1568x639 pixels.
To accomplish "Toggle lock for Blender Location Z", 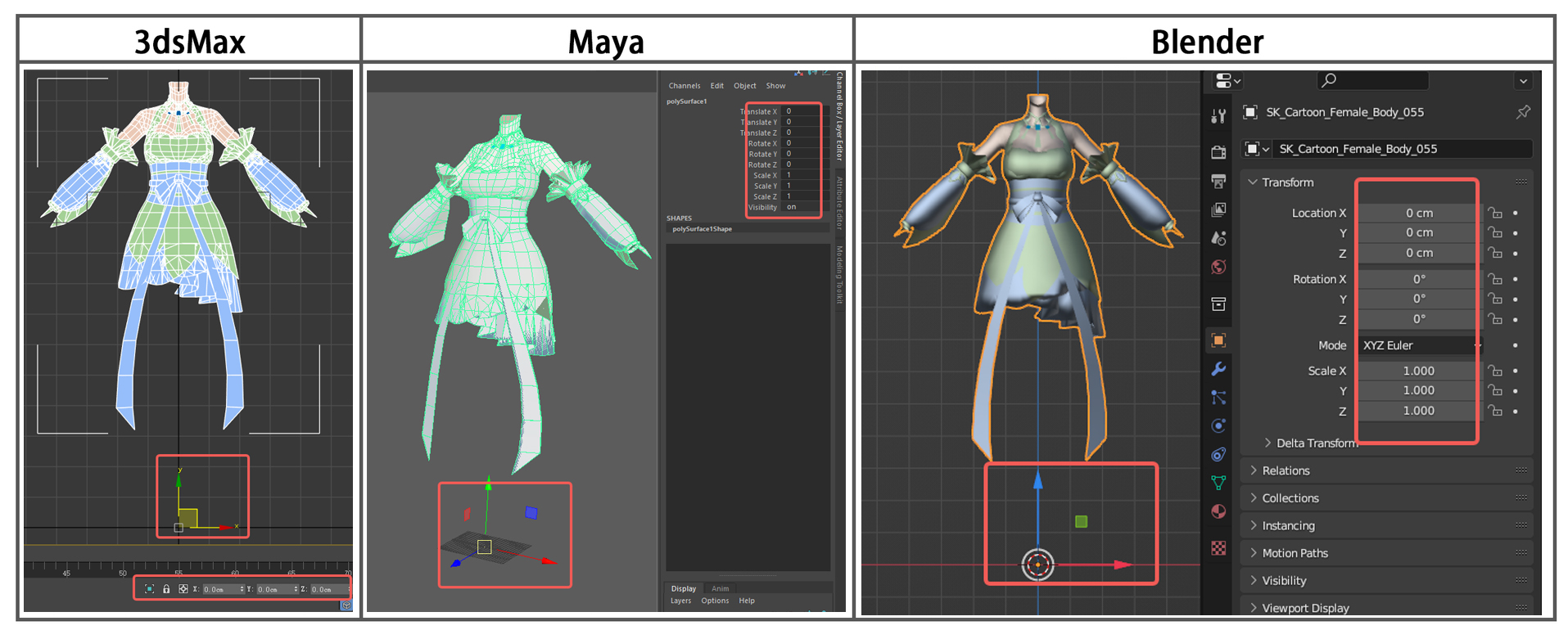I will [1495, 253].
